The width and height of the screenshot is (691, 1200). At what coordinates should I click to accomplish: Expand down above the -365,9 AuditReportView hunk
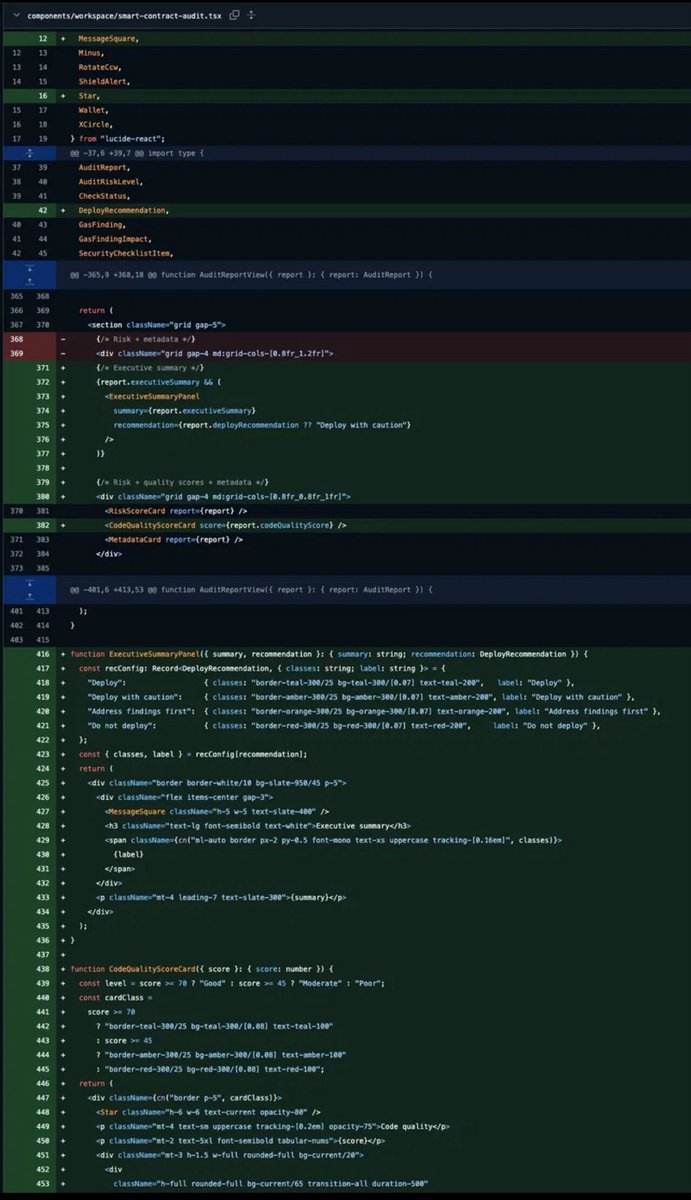tap(28, 268)
